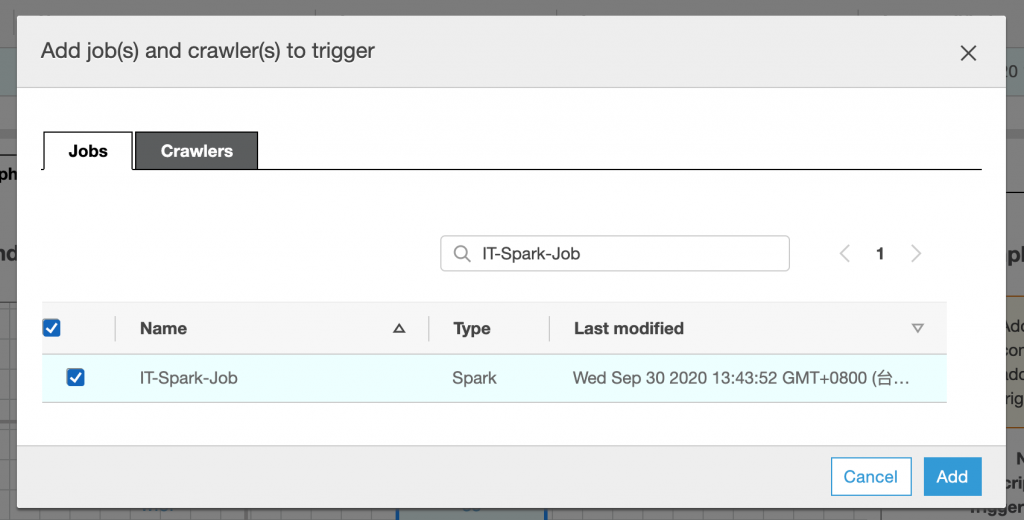This screenshot has height=520, width=1024.
Task: Toggle the select-all jobs checkbox
Action: [52, 328]
